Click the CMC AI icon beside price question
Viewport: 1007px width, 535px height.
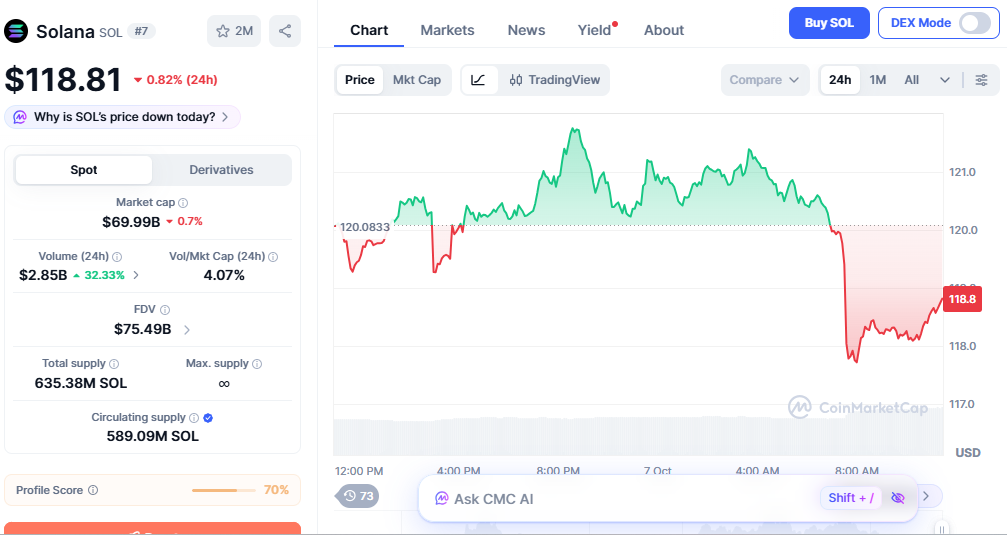20,118
